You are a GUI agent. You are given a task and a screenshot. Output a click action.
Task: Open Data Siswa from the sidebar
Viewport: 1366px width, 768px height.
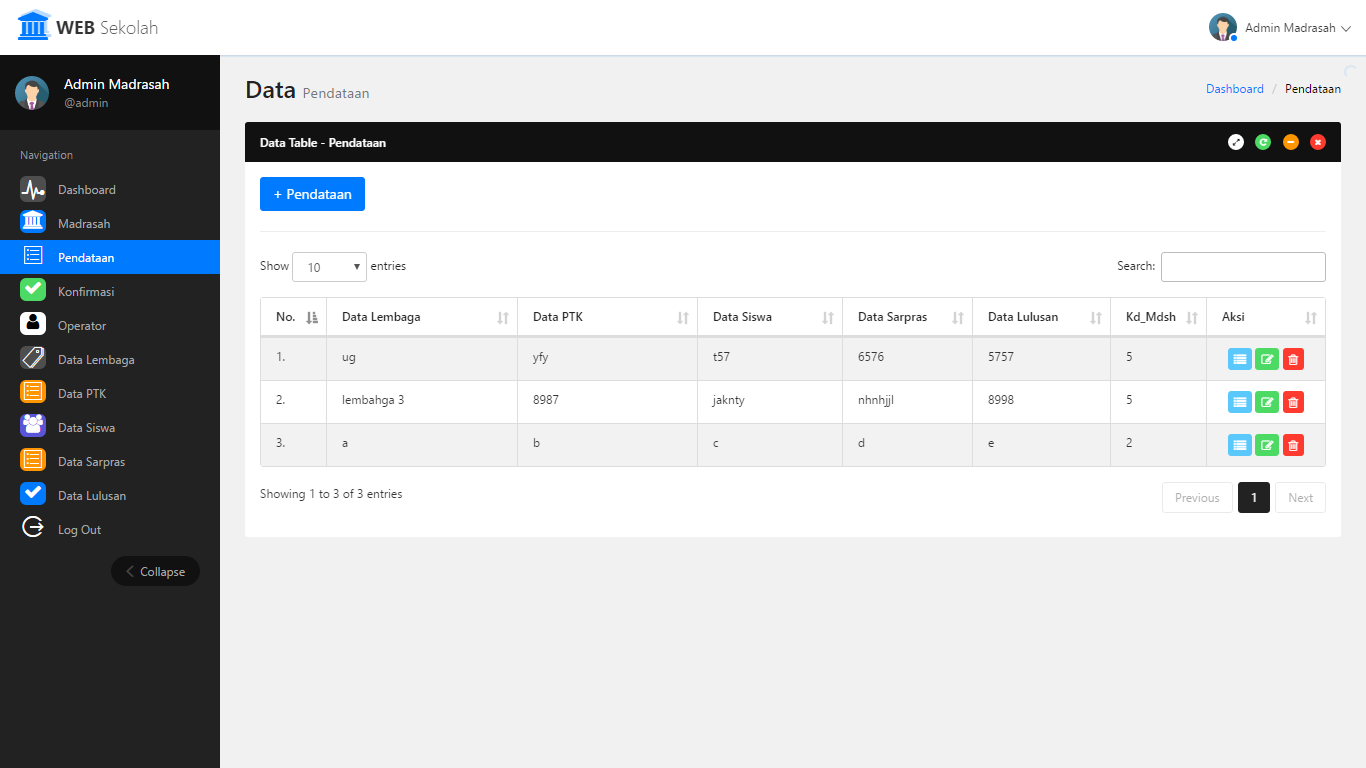[x=86, y=427]
